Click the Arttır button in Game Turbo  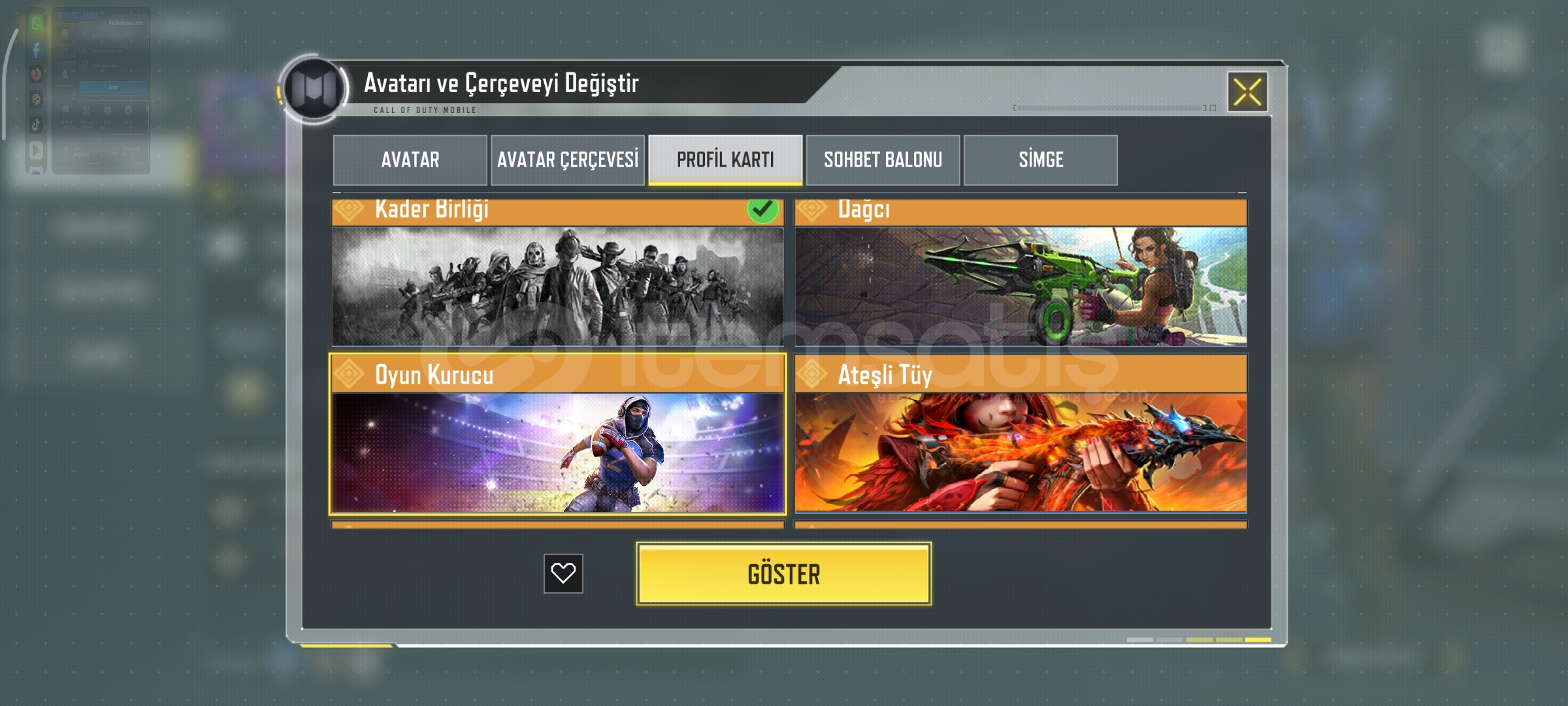click(x=114, y=87)
